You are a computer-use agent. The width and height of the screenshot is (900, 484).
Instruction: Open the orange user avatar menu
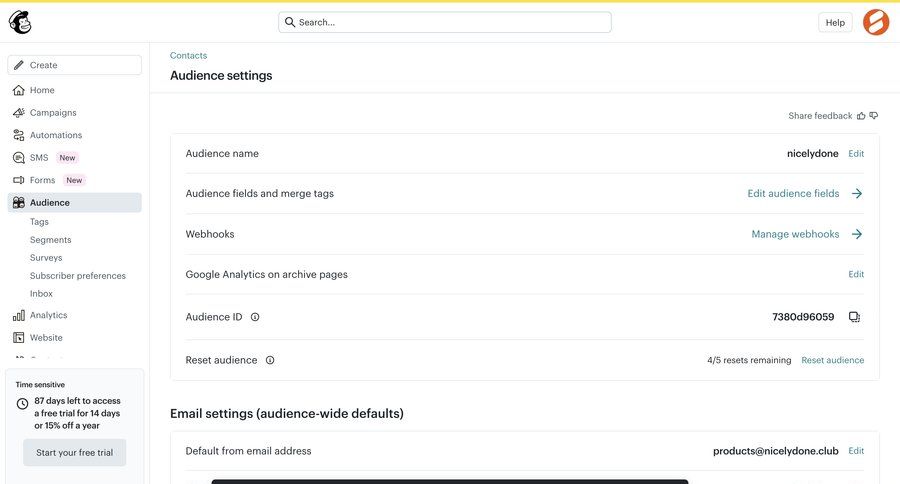click(x=876, y=22)
